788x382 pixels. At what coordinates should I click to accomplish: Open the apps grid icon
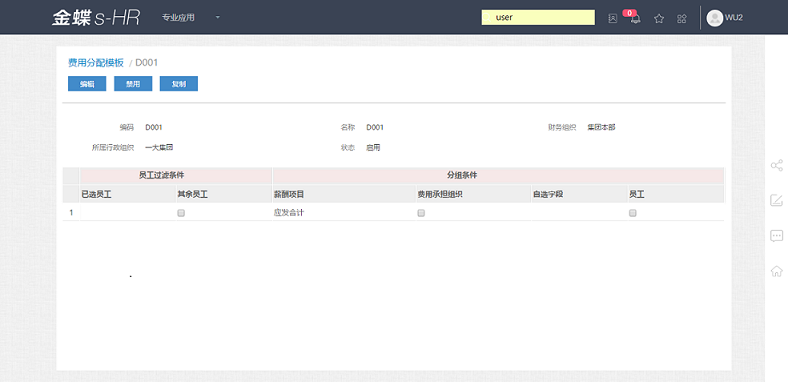coord(681,19)
